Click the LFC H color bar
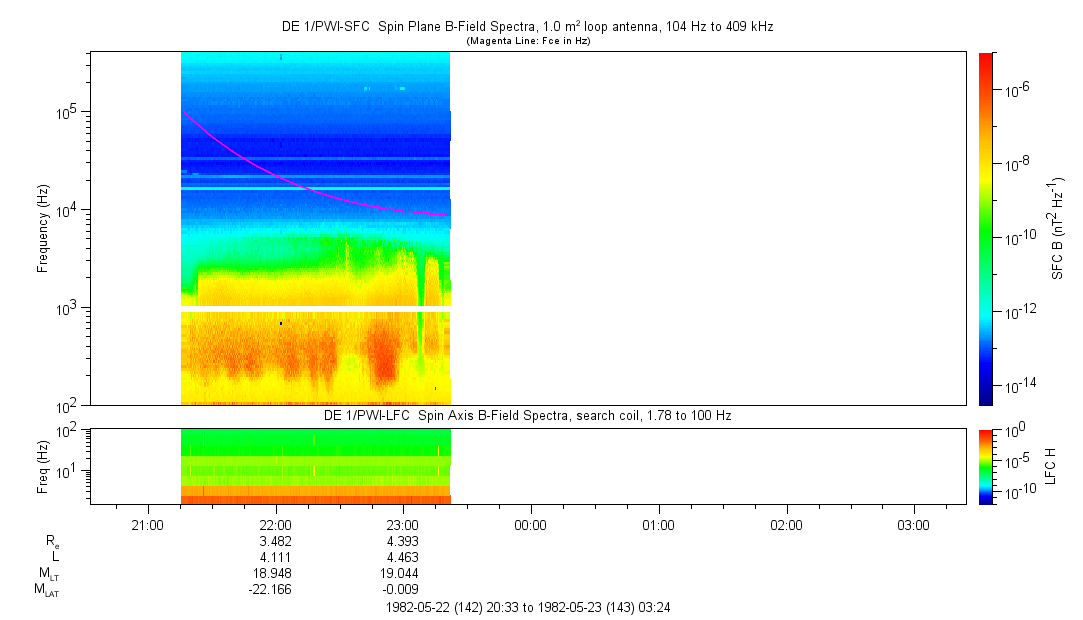Viewport: 1083px width, 620px height. [x=985, y=465]
